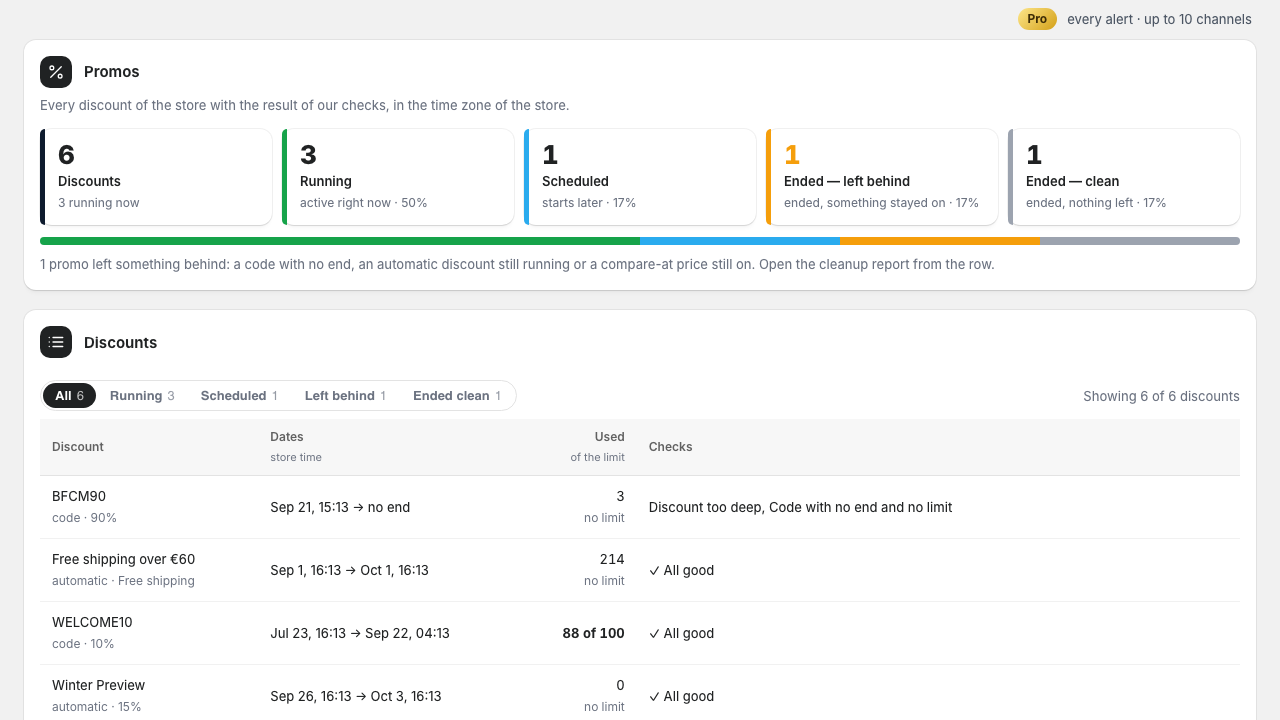Image resolution: width=1280 pixels, height=720 pixels.
Task: Filter by Ended clean tab
Action: click(x=457, y=396)
